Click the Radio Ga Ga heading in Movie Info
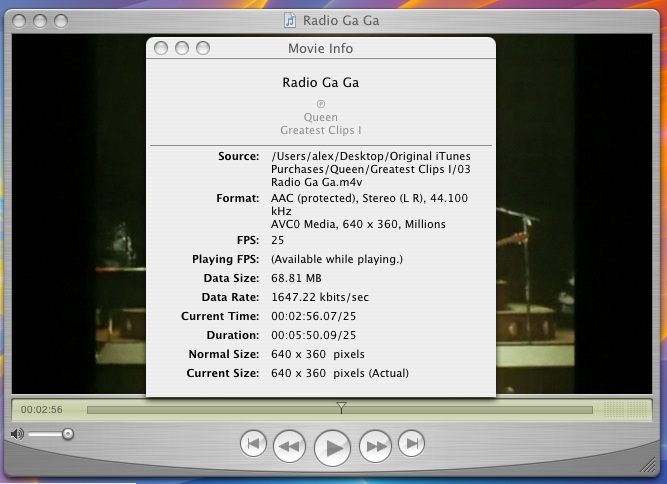 tap(321, 83)
